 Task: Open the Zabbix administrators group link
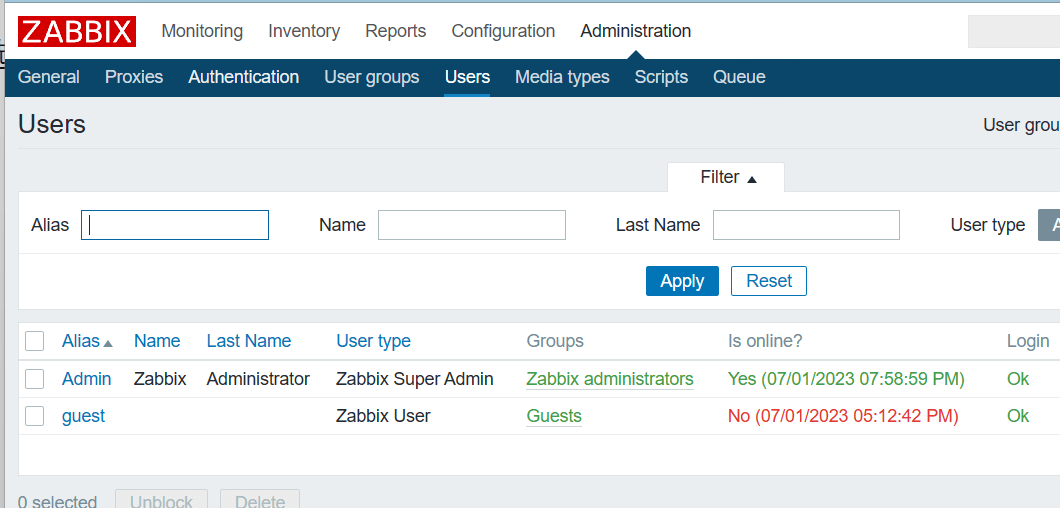click(610, 379)
